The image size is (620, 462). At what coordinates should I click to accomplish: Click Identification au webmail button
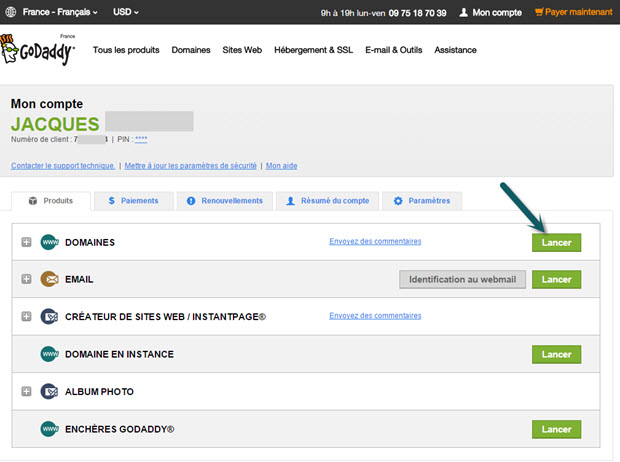click(x=462, y=279)
